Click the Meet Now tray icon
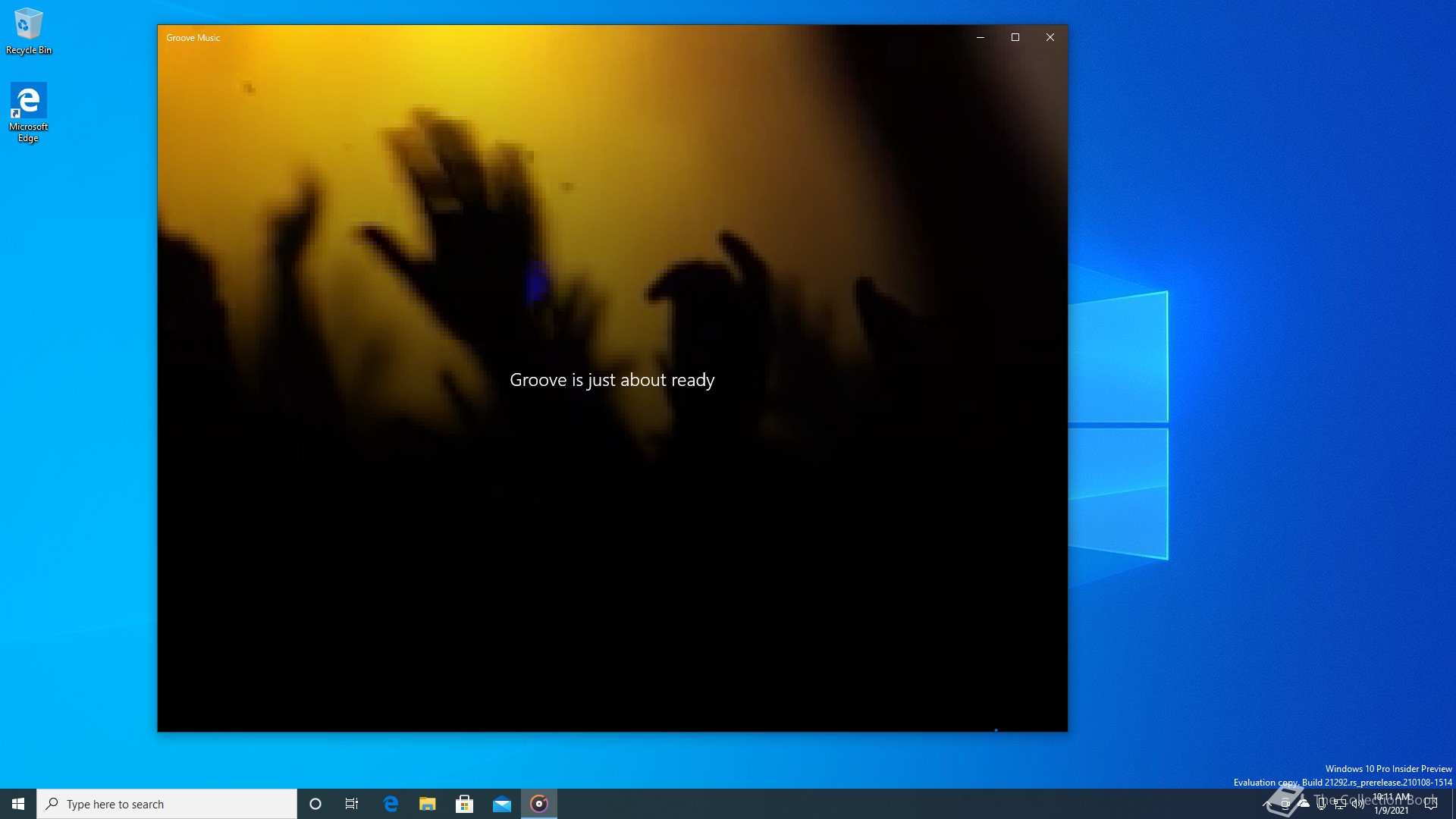Image resolution: width=1456 pixels, height=819 pixels. point(1285,804)
